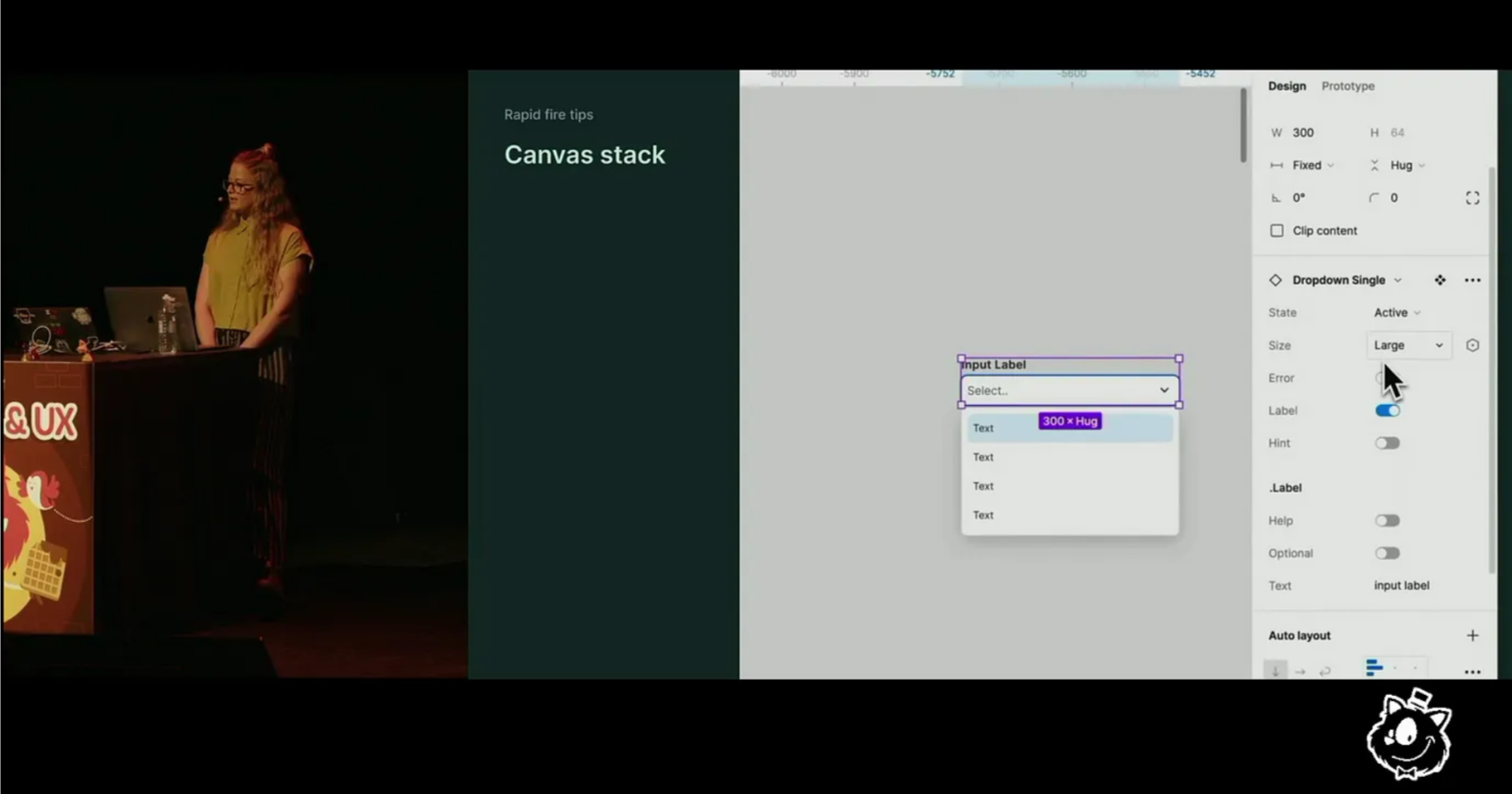
Task: Select wrap auto layout direction icon
Action: [x=1325, y=670]
